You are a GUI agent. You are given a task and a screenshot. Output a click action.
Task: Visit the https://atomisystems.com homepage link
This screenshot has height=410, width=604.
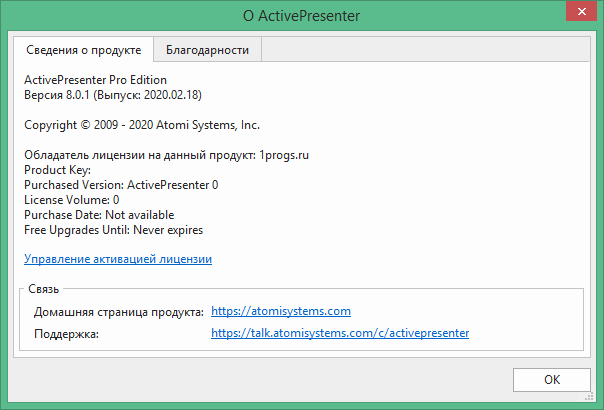coord(281,311)
